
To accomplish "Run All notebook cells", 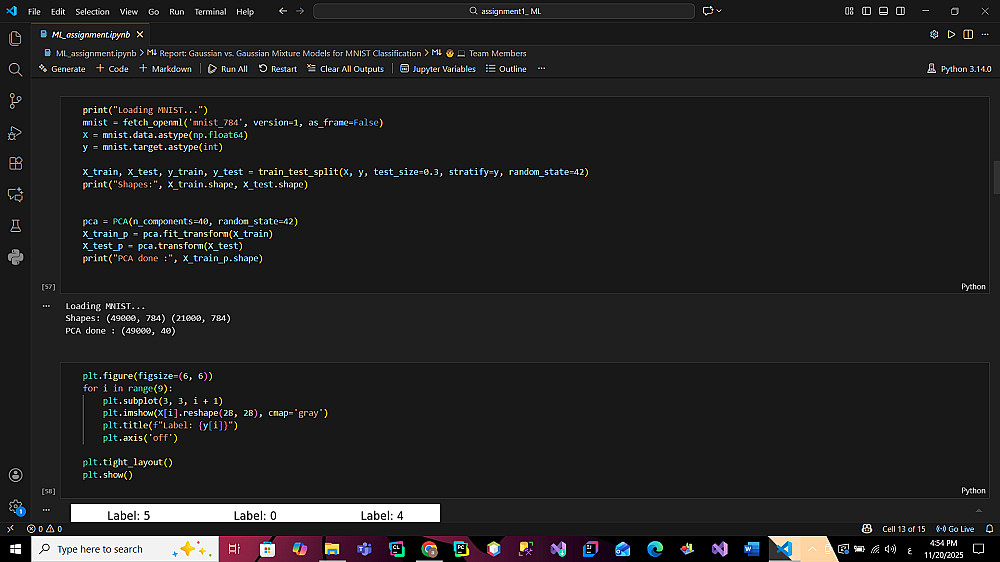I will coord(228,69).
